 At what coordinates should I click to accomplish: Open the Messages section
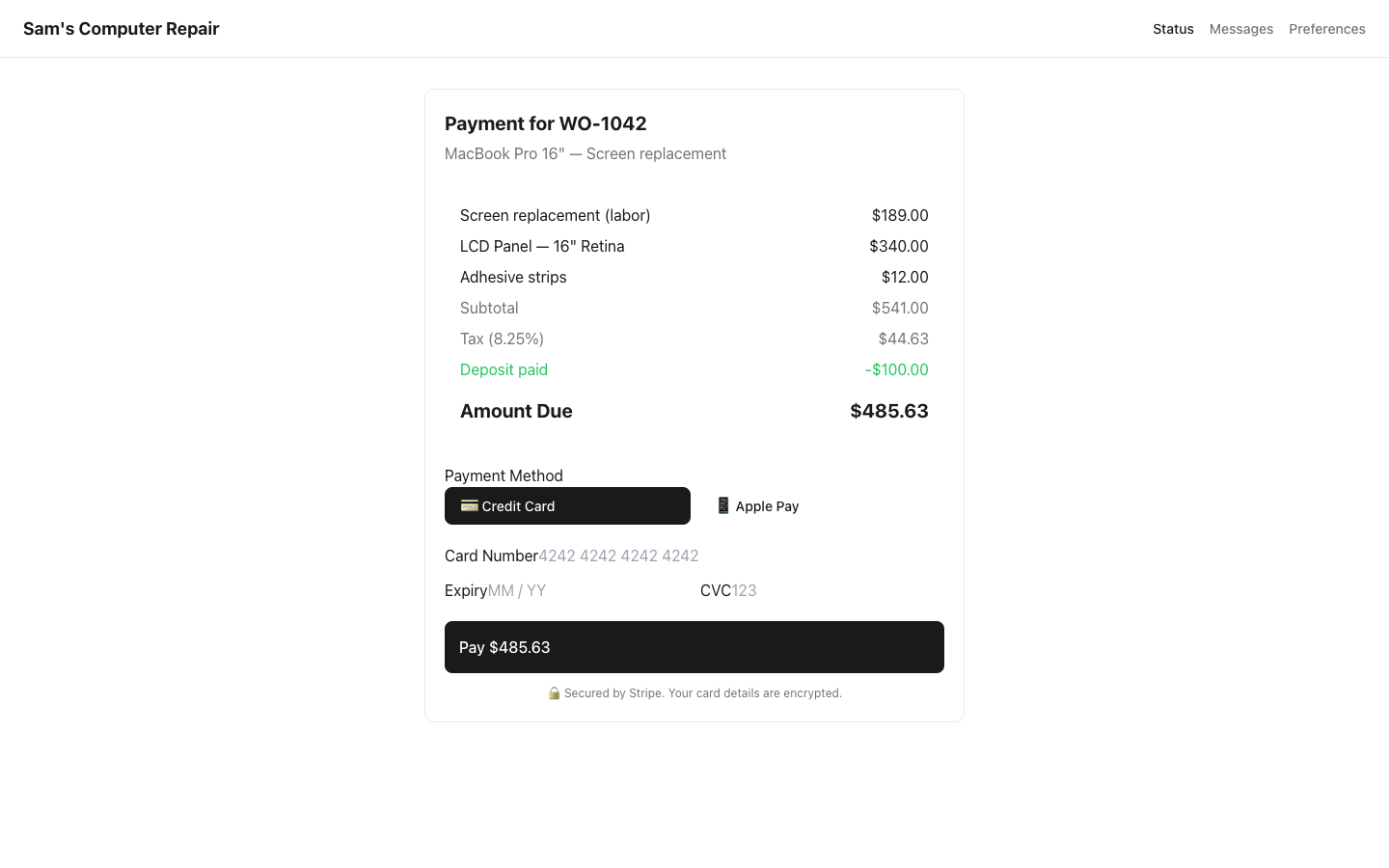1241,29
